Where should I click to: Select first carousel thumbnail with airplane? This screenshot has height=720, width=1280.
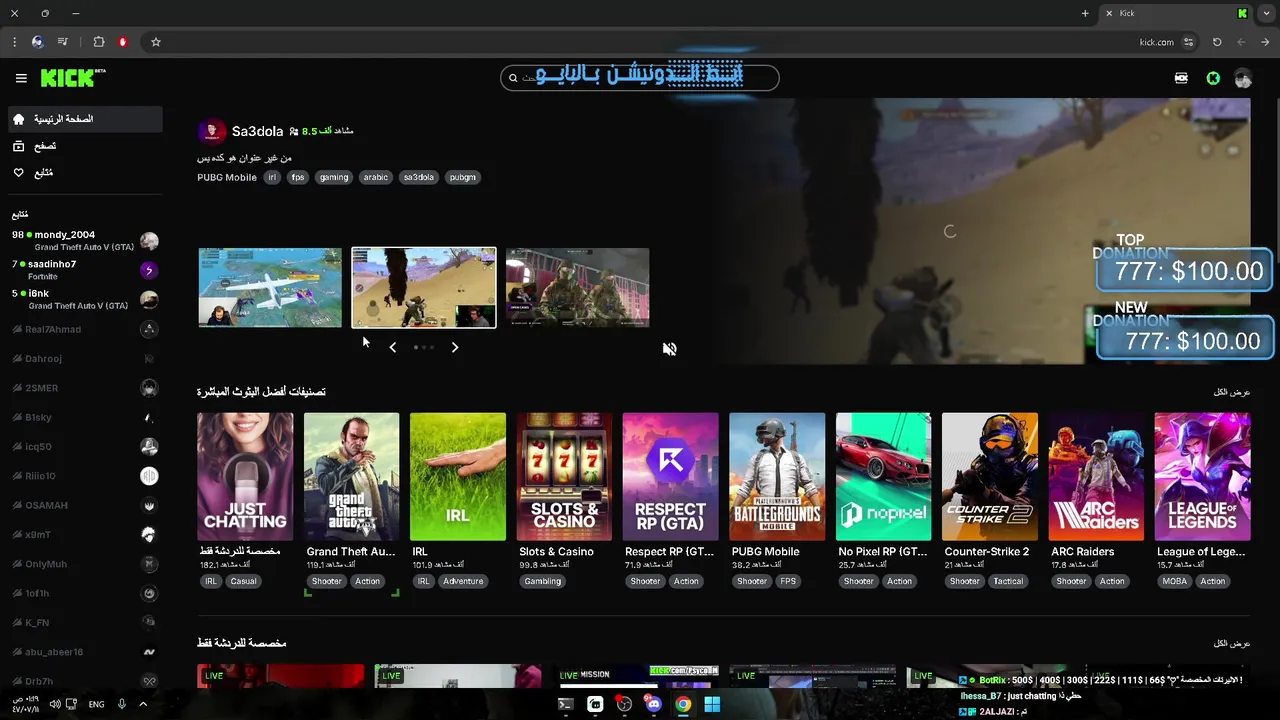coord(270,288)
